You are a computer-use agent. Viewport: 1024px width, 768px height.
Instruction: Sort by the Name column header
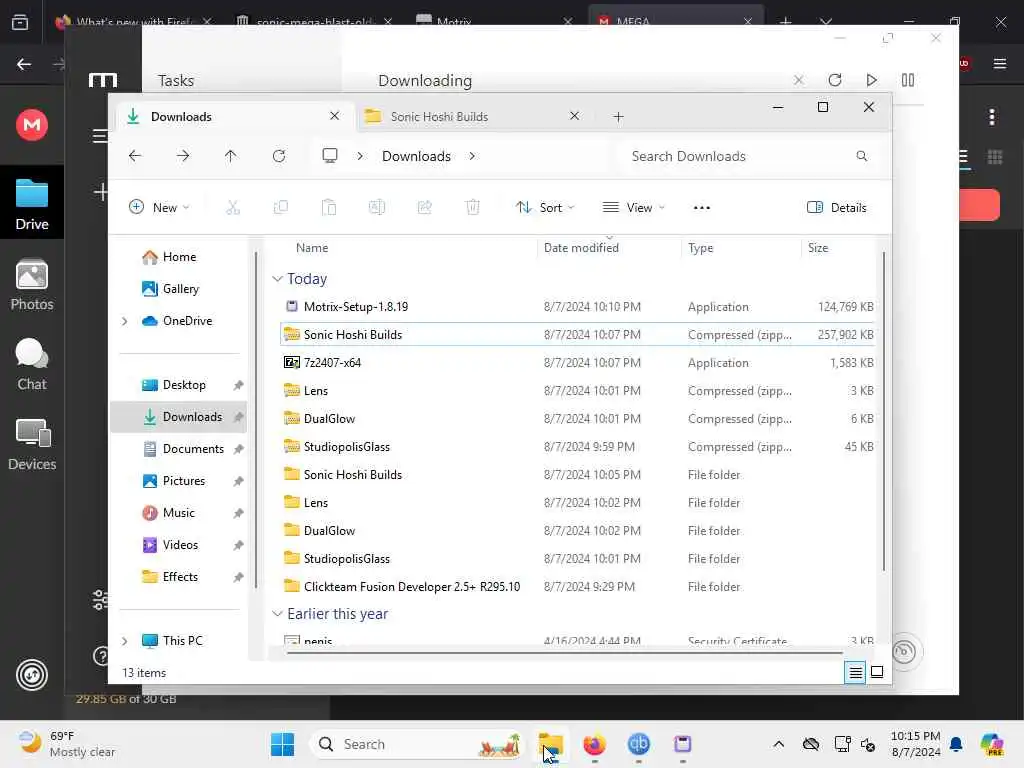(312, 248)
